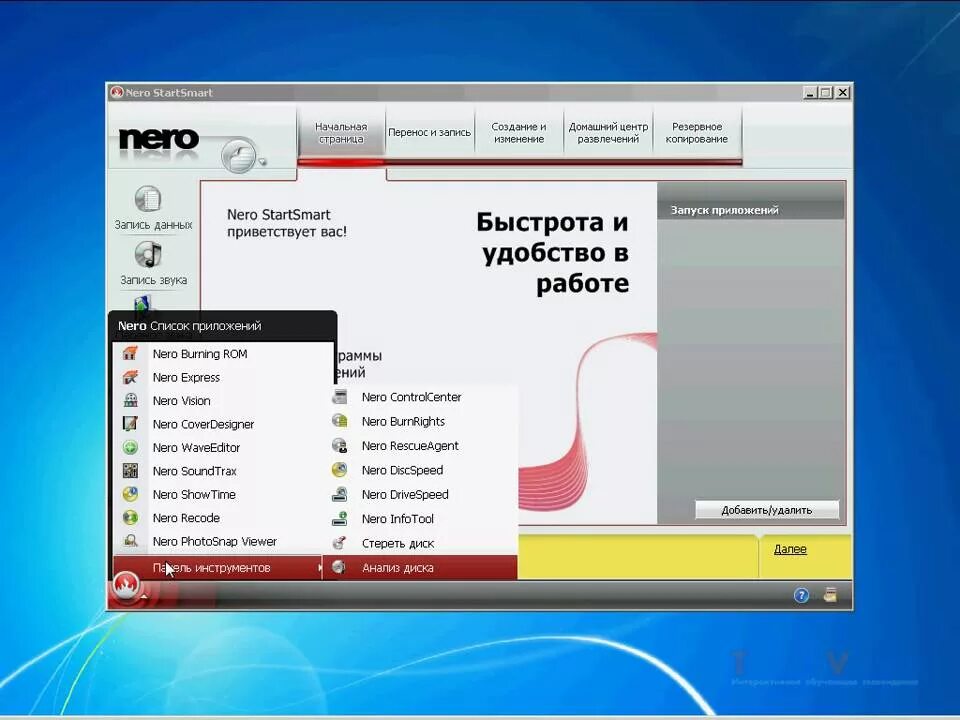Image resolution: width=960 pixels, height=720 pixels.
Task: Click the Nero ControlCenter icon
Action: point(339,397)
